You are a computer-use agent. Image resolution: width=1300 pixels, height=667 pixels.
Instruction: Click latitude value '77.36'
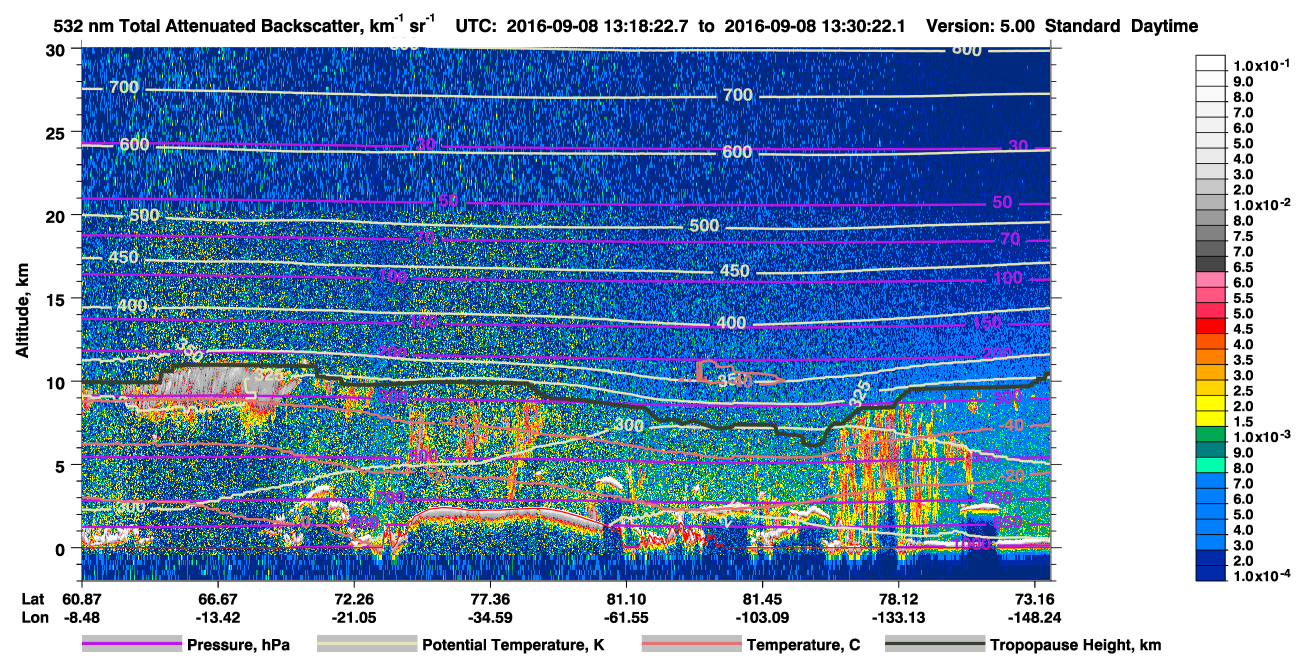point(490,599)
